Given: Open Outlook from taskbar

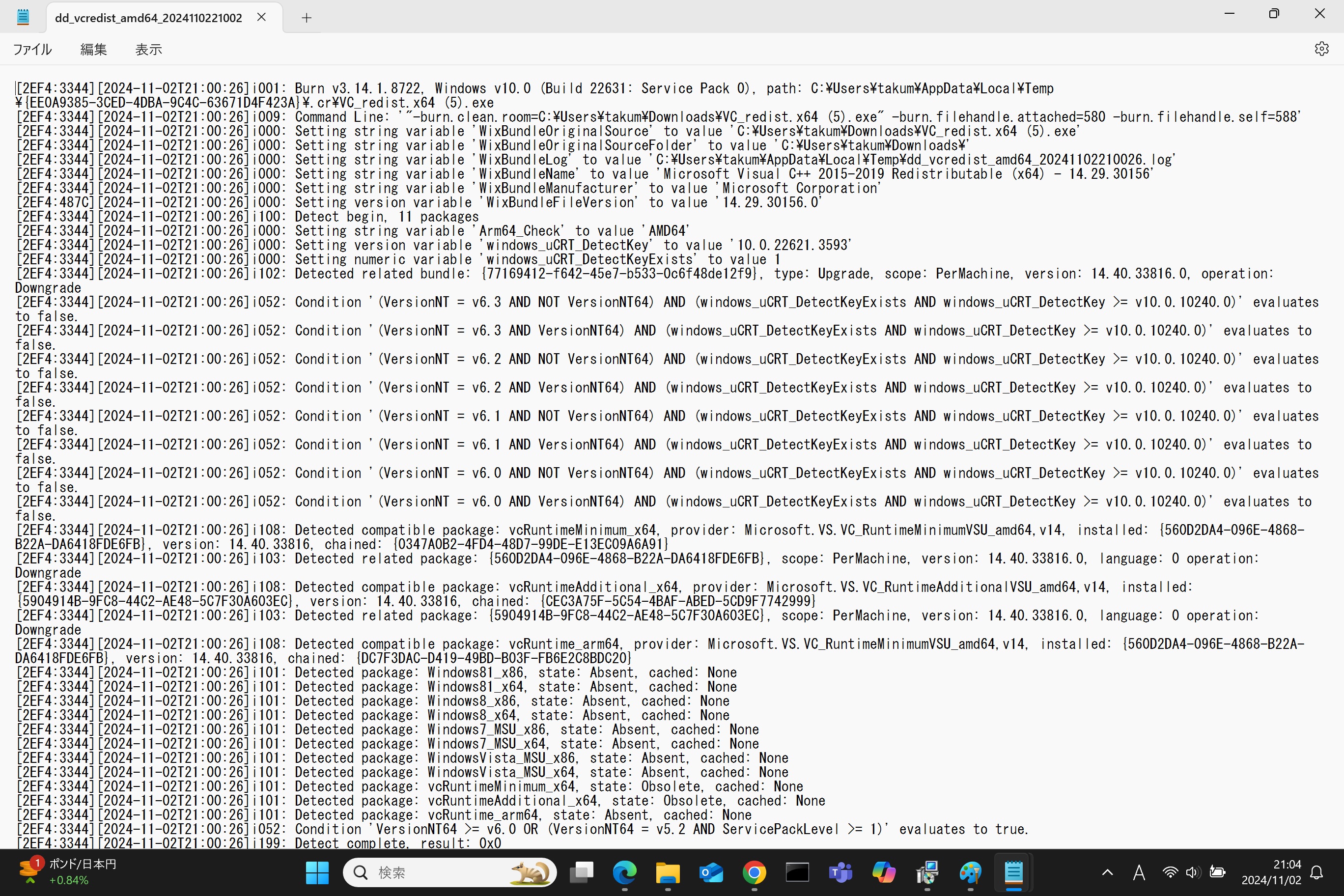Looking at the screenshot, I should (711, 872).
